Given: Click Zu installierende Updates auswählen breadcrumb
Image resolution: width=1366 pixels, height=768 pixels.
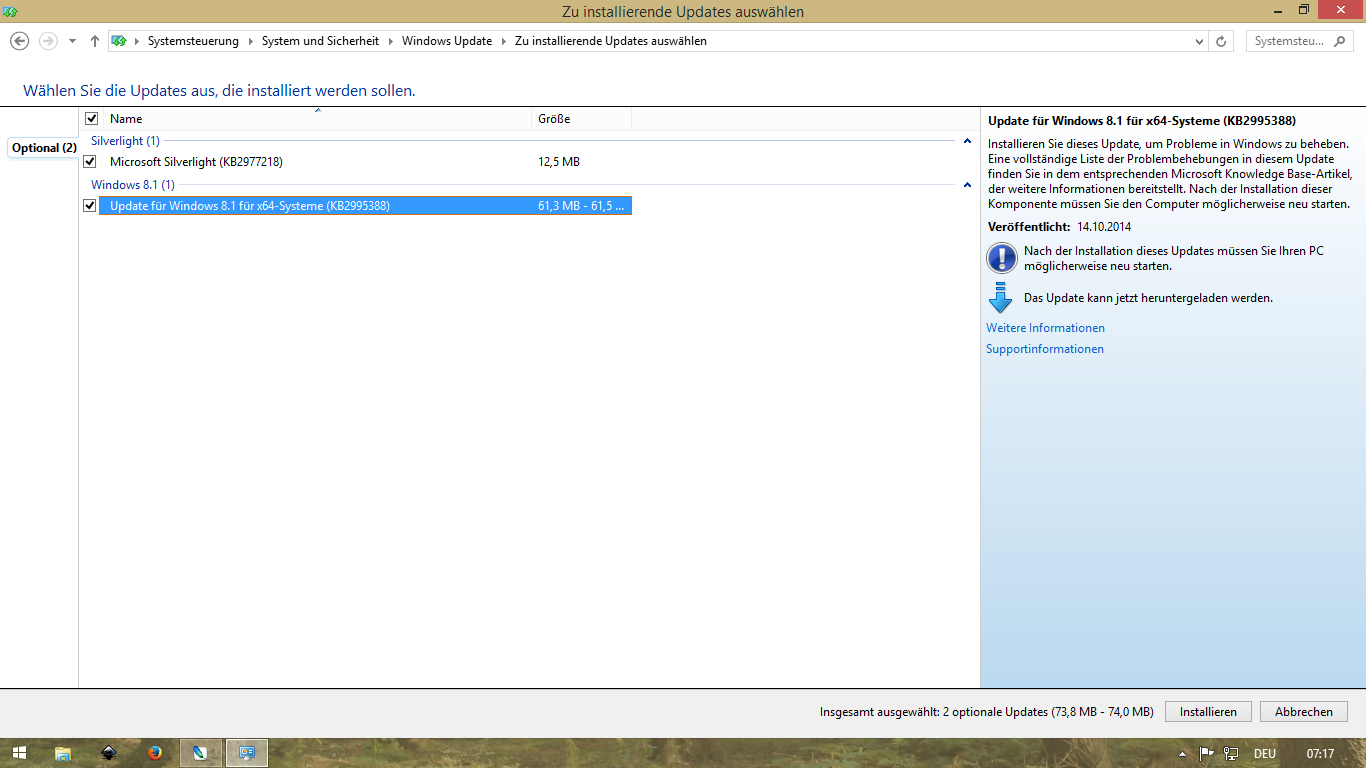Looking at the screenshot, I should point(610,41).
